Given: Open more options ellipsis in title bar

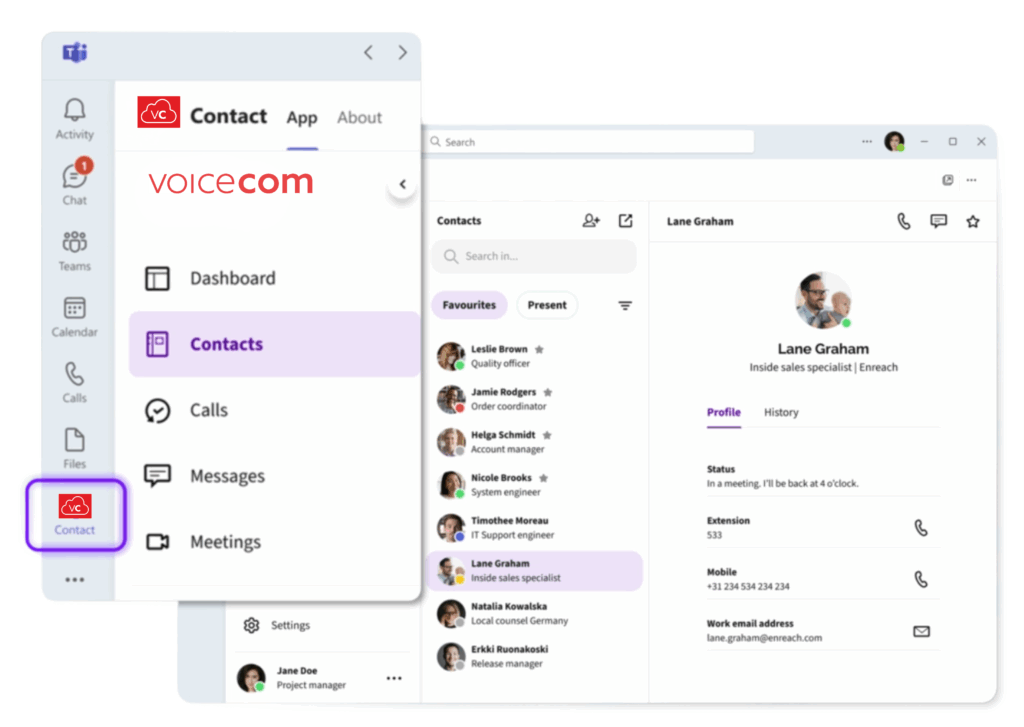Looking at the screenshot, I should coord(867,141).
